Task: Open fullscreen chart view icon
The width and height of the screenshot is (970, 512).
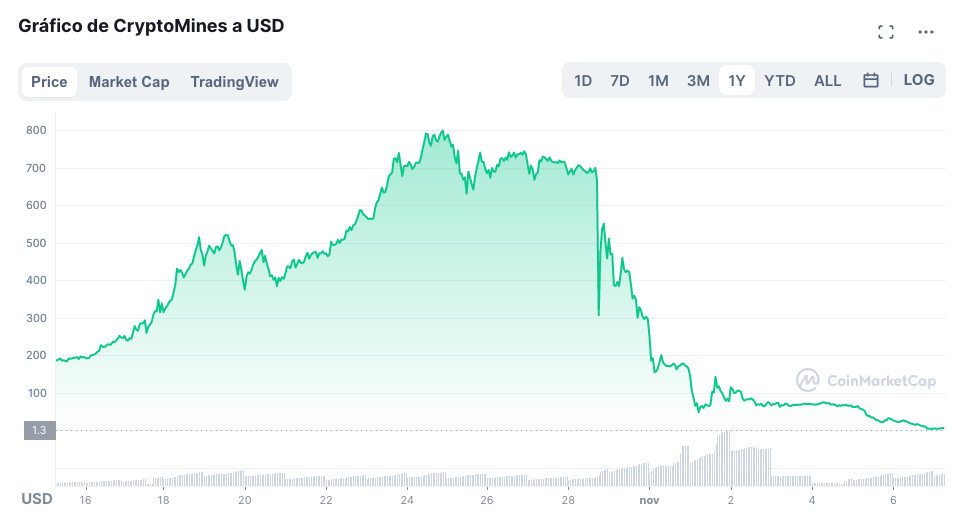Action: tap(885, 32)
